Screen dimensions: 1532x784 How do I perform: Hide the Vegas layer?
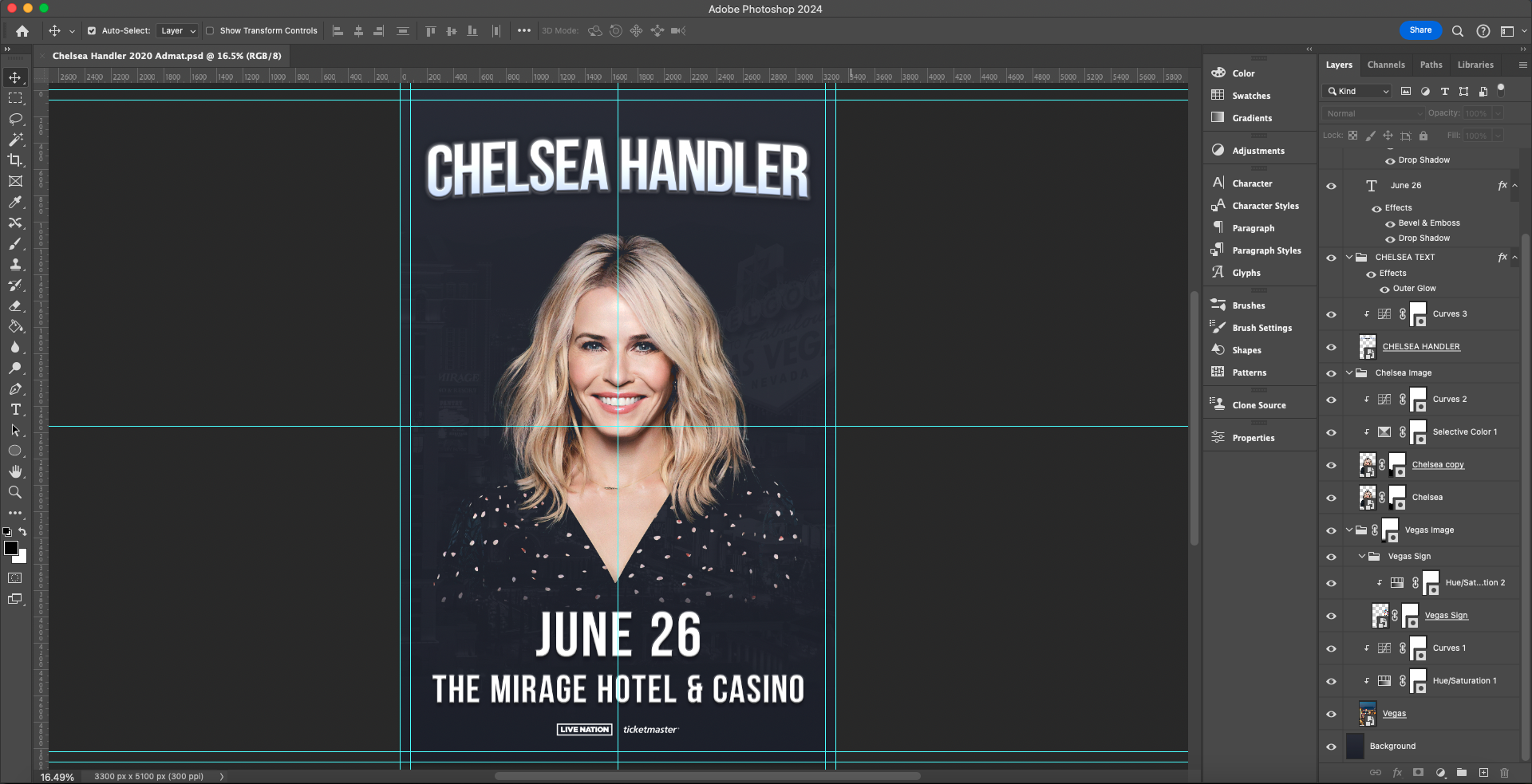tap(1331, 714)
